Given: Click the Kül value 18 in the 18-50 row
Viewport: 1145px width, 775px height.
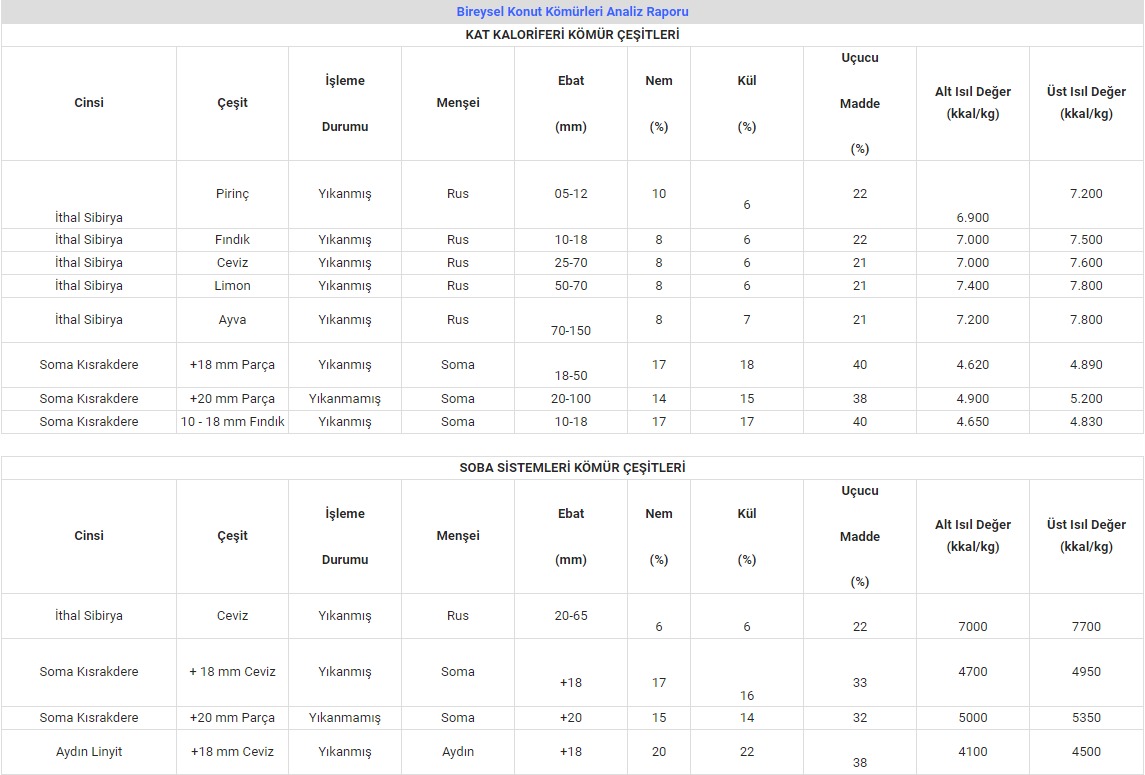Looking at the screenshot, I should coord(746,364).
